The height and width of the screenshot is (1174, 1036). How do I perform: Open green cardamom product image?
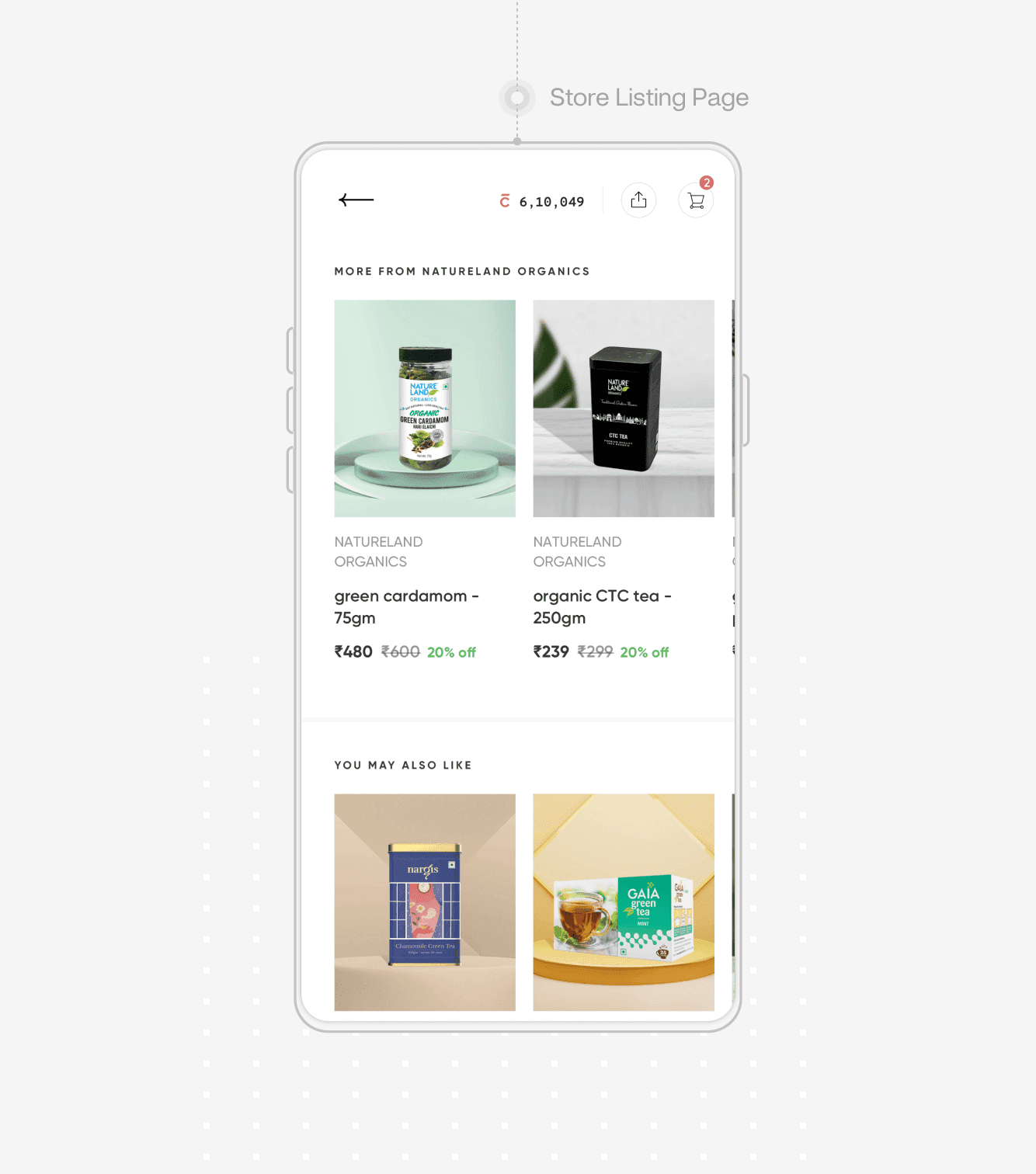coord(425,408)
